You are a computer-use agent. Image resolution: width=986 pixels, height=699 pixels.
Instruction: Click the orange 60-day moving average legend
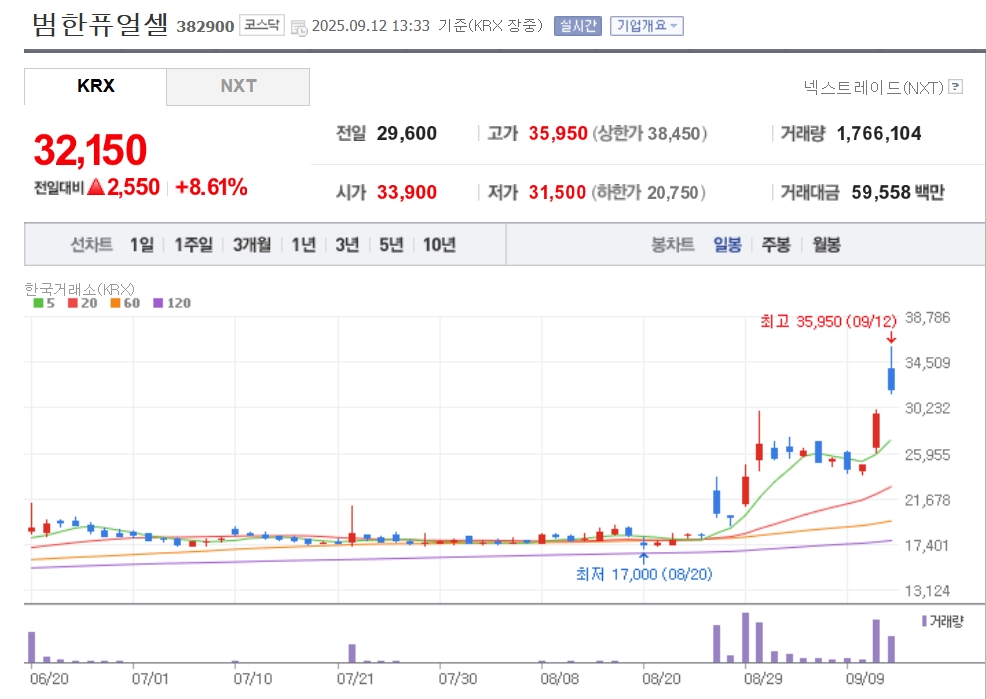point(125,303)
